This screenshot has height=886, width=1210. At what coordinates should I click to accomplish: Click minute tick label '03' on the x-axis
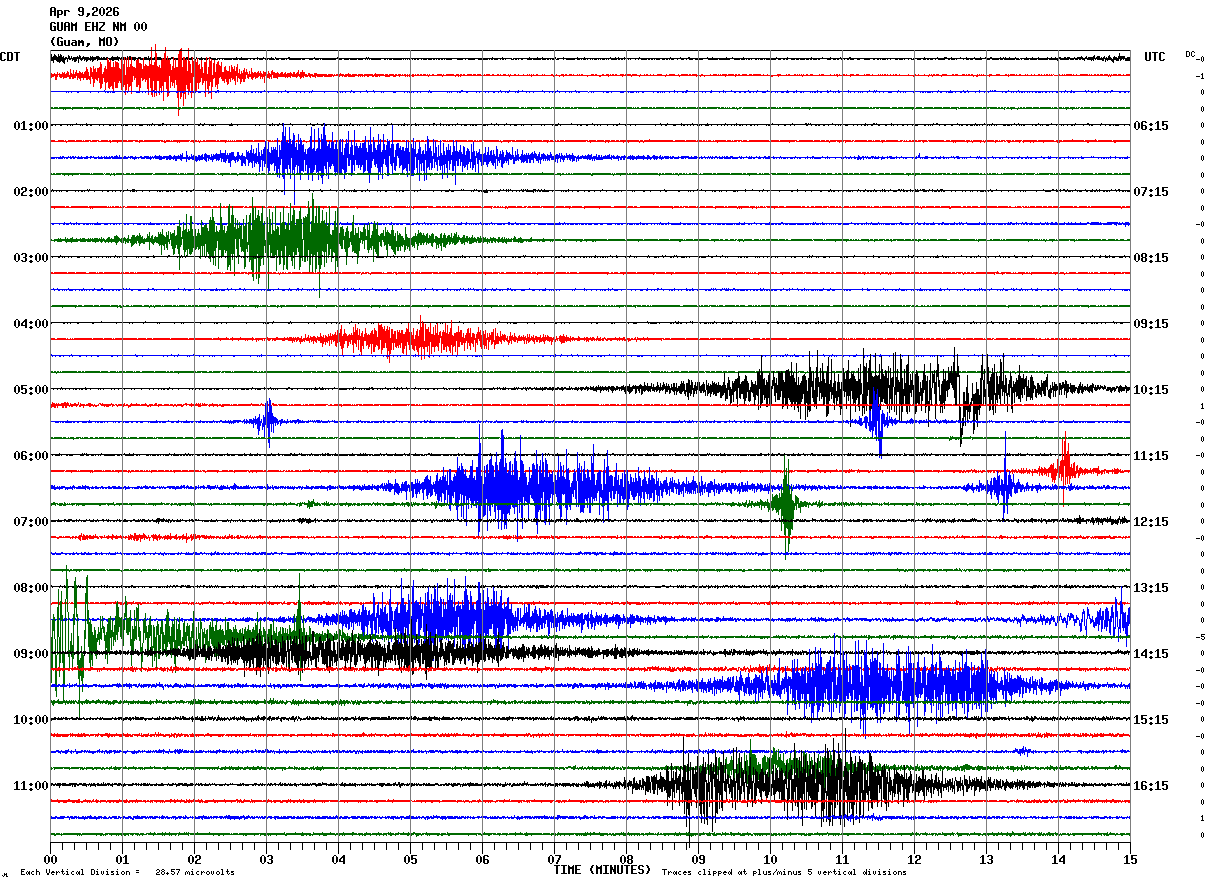(267, 859)
